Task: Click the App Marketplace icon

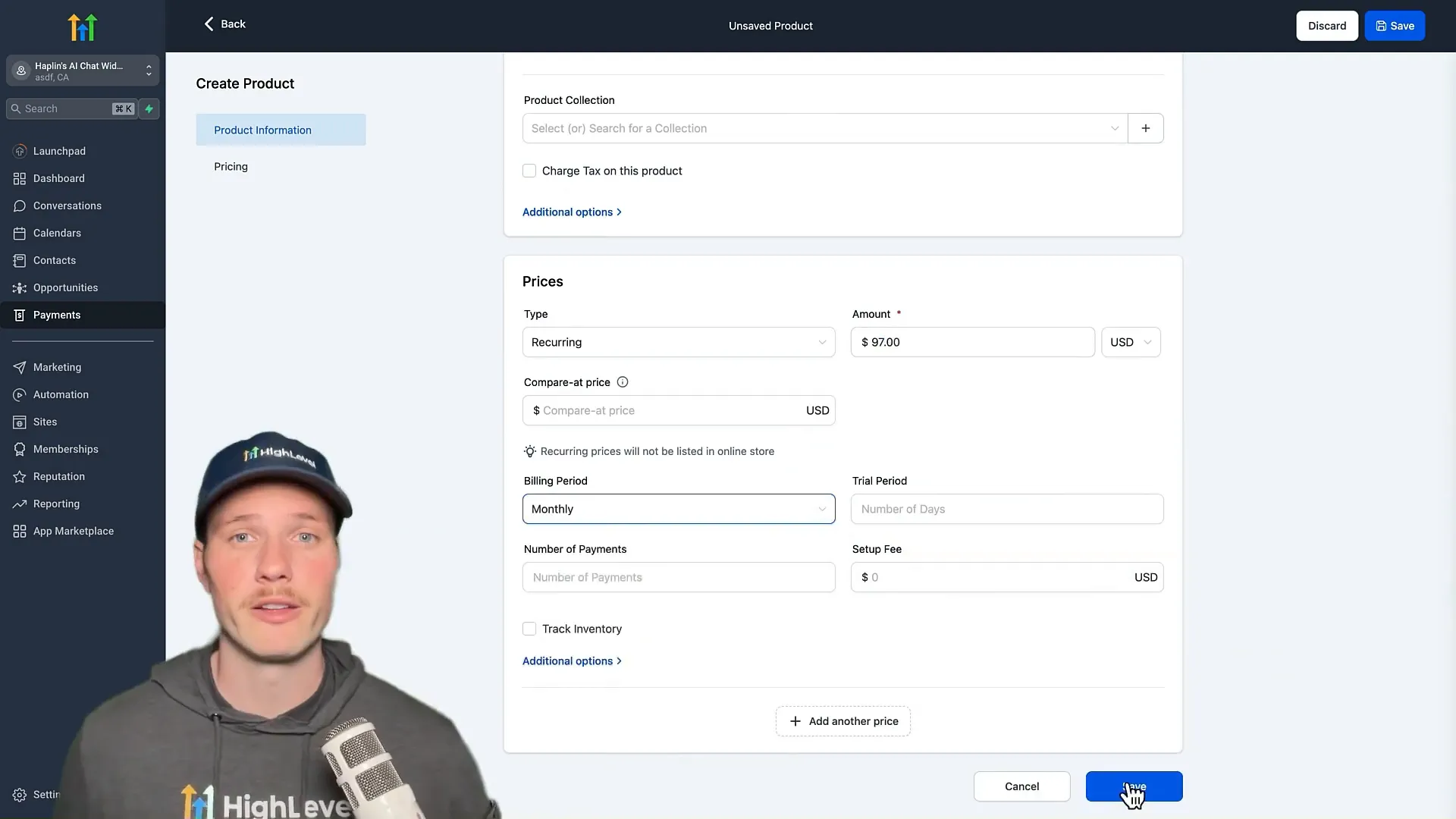Action: [x=20, y=531]
